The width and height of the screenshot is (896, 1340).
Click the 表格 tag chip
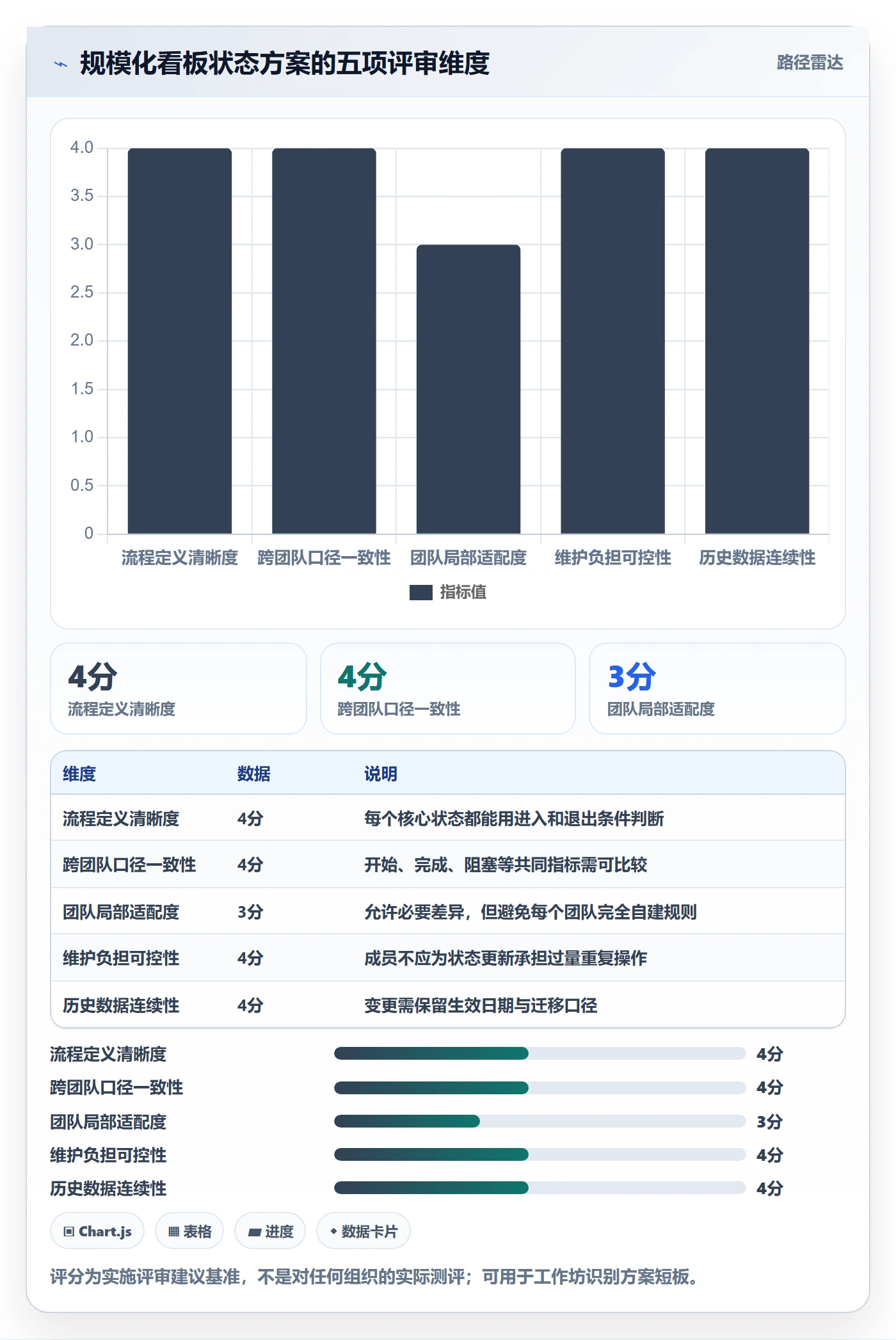[x=189, y=1231]
